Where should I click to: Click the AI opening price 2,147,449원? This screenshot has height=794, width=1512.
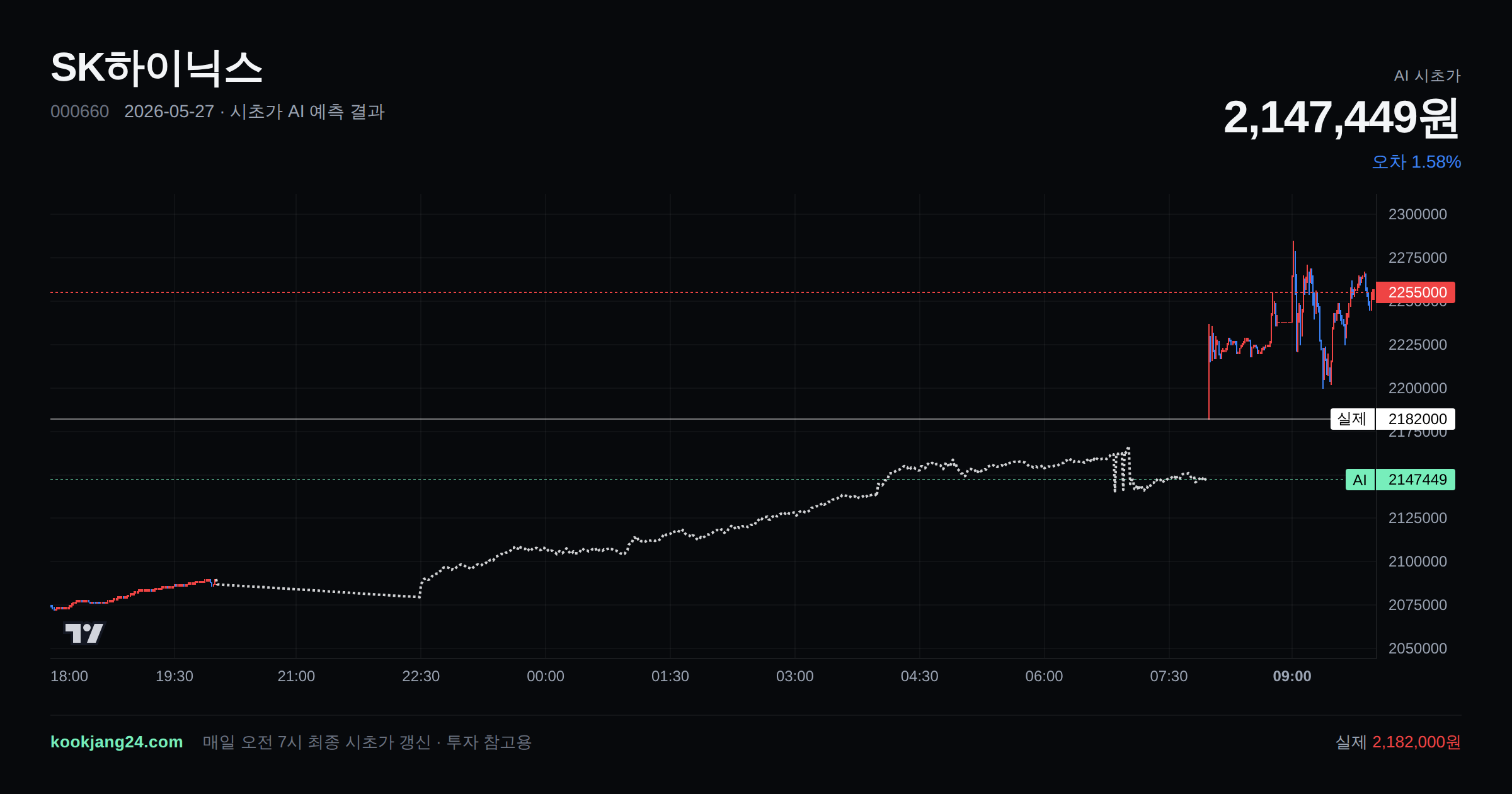1341,117
